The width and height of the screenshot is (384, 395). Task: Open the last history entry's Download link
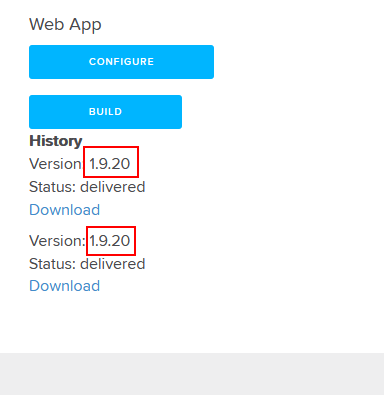pyautogui.click(x=65, y=286)
